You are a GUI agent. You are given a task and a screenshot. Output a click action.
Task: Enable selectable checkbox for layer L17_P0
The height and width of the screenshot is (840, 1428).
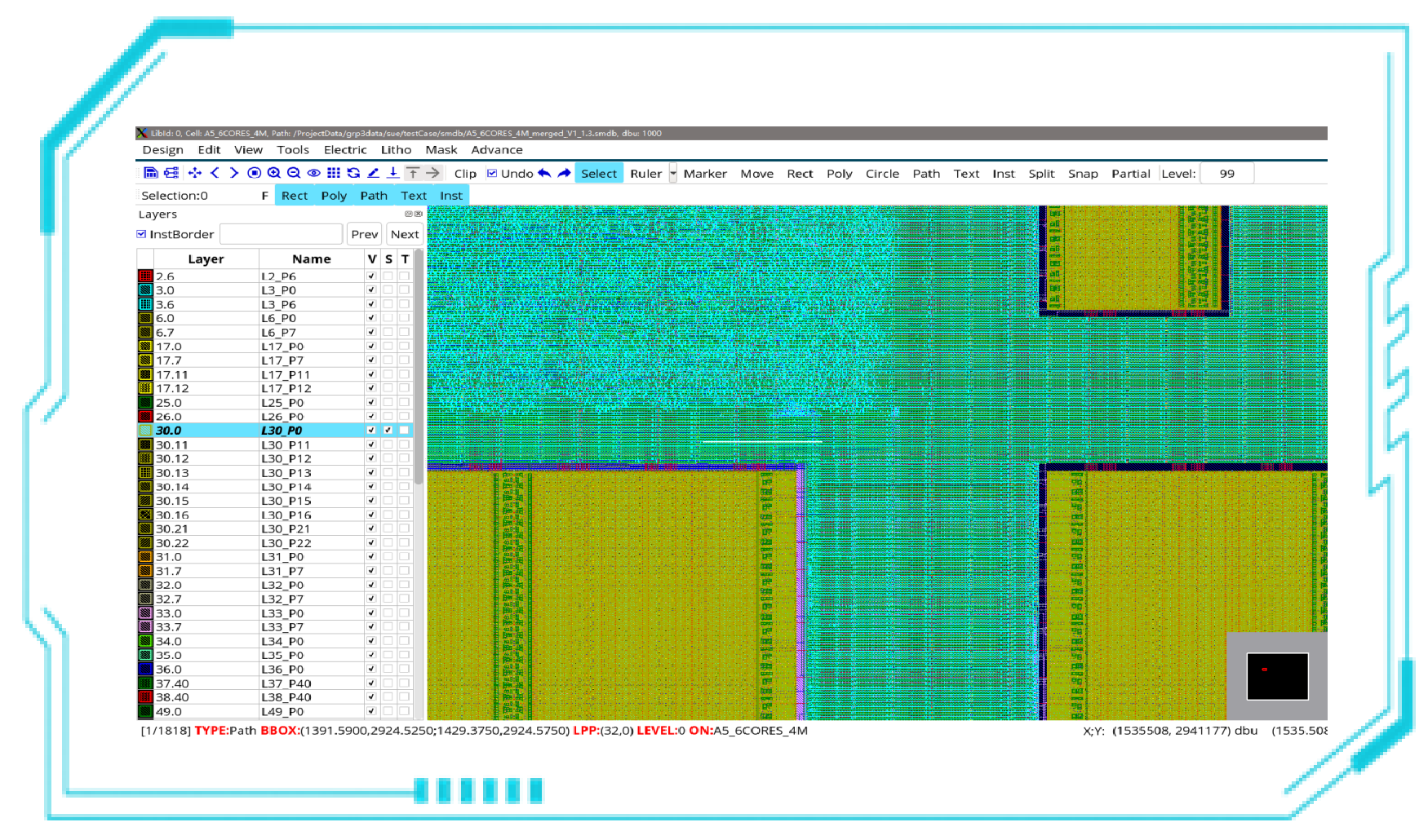tap(388, 347)
